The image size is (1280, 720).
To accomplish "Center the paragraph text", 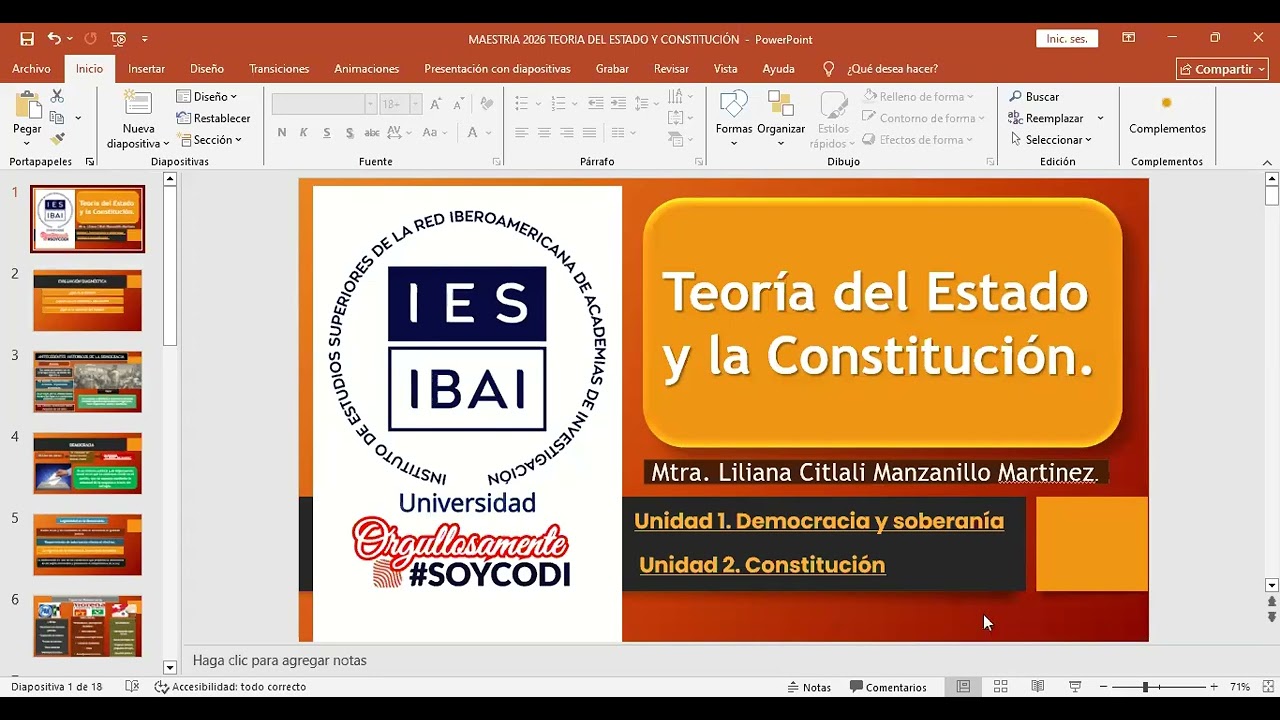I will (x=544, y=132).
